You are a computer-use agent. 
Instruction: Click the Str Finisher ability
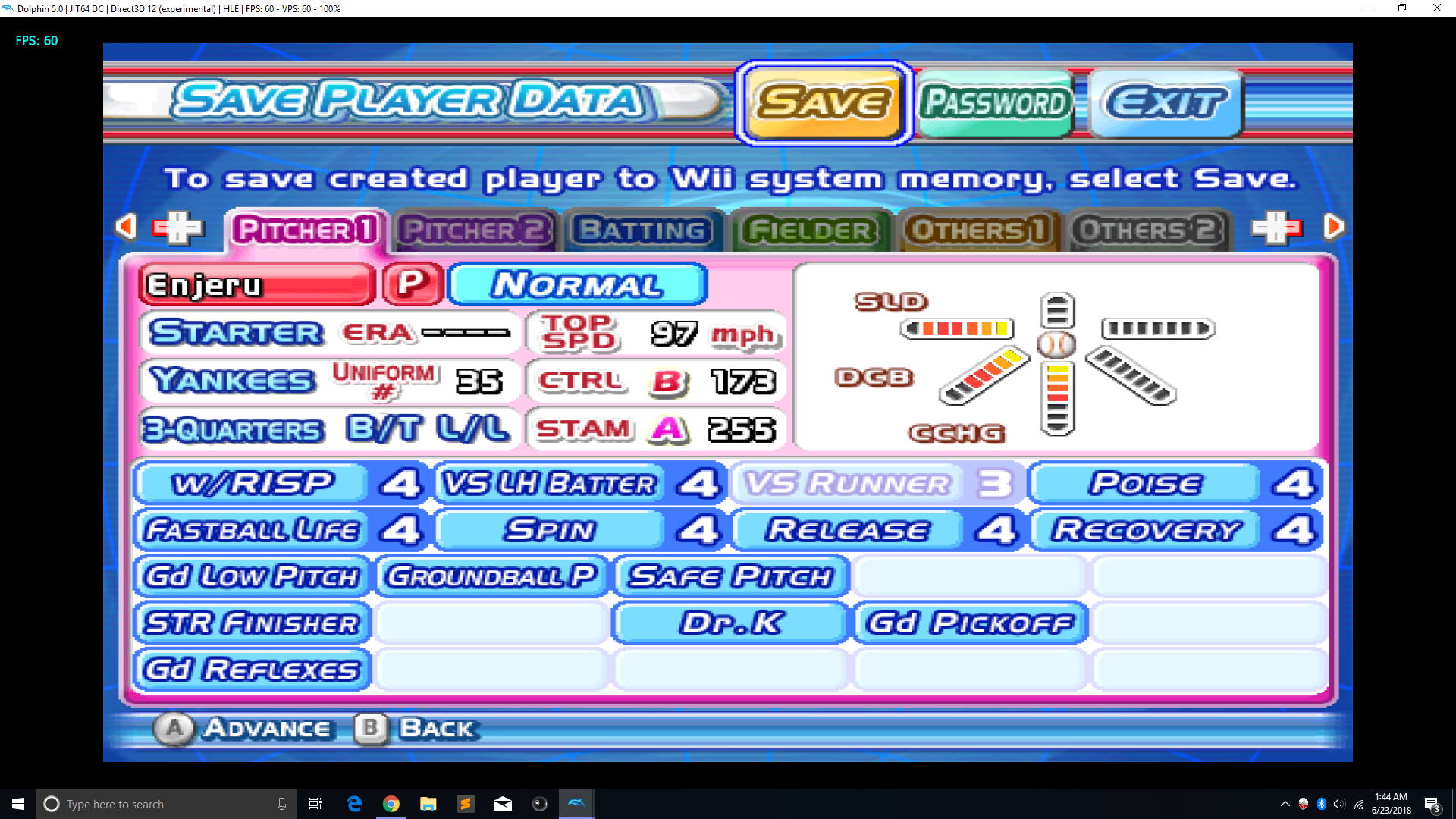click(253, 623)
